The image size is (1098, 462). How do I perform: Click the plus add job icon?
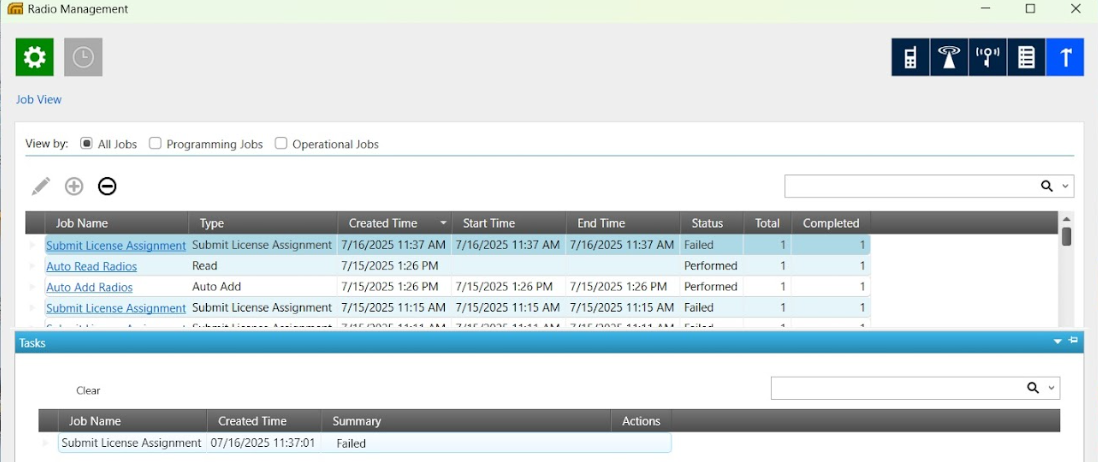point(74,186)
